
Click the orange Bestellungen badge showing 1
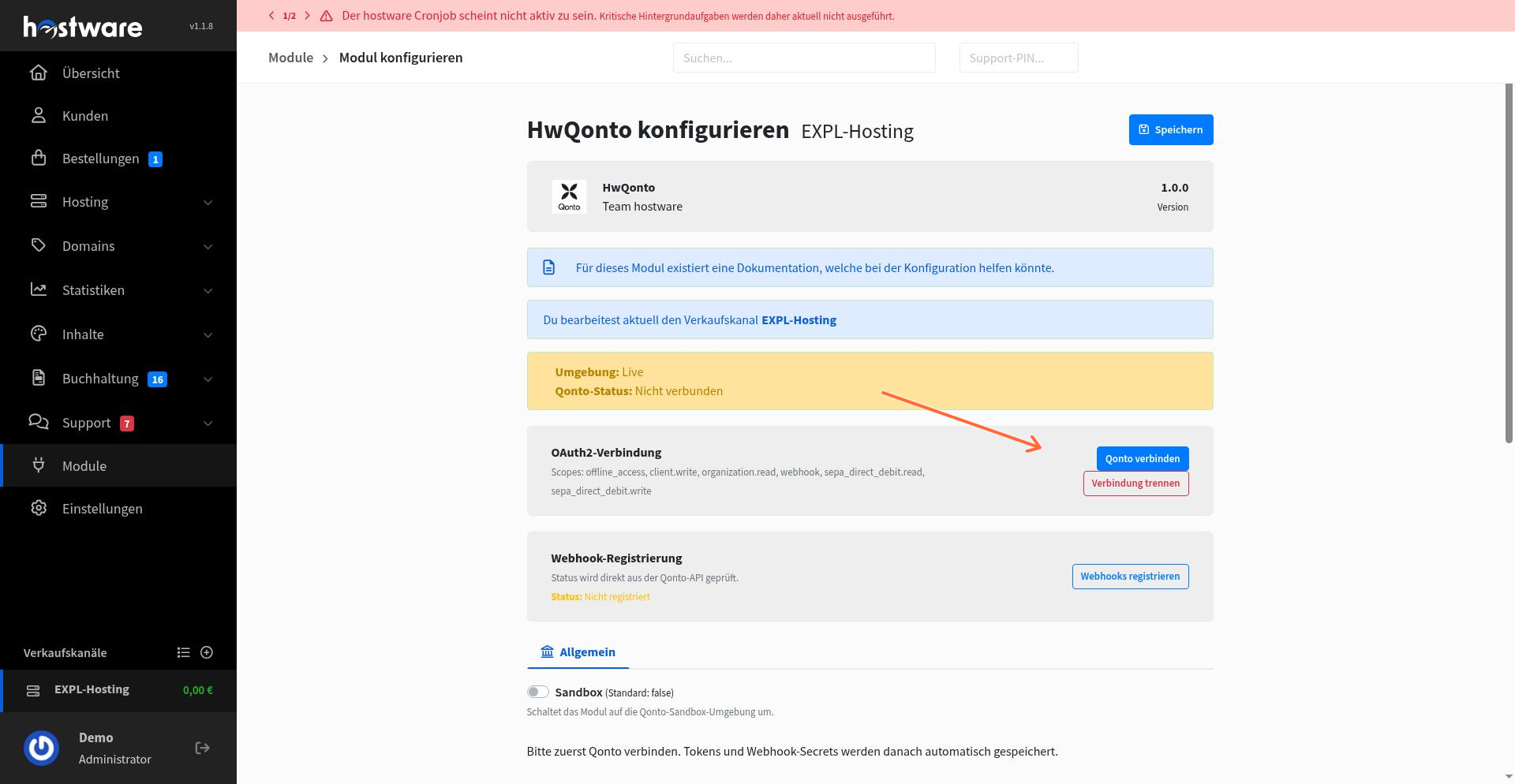click(x=155, y=159)
